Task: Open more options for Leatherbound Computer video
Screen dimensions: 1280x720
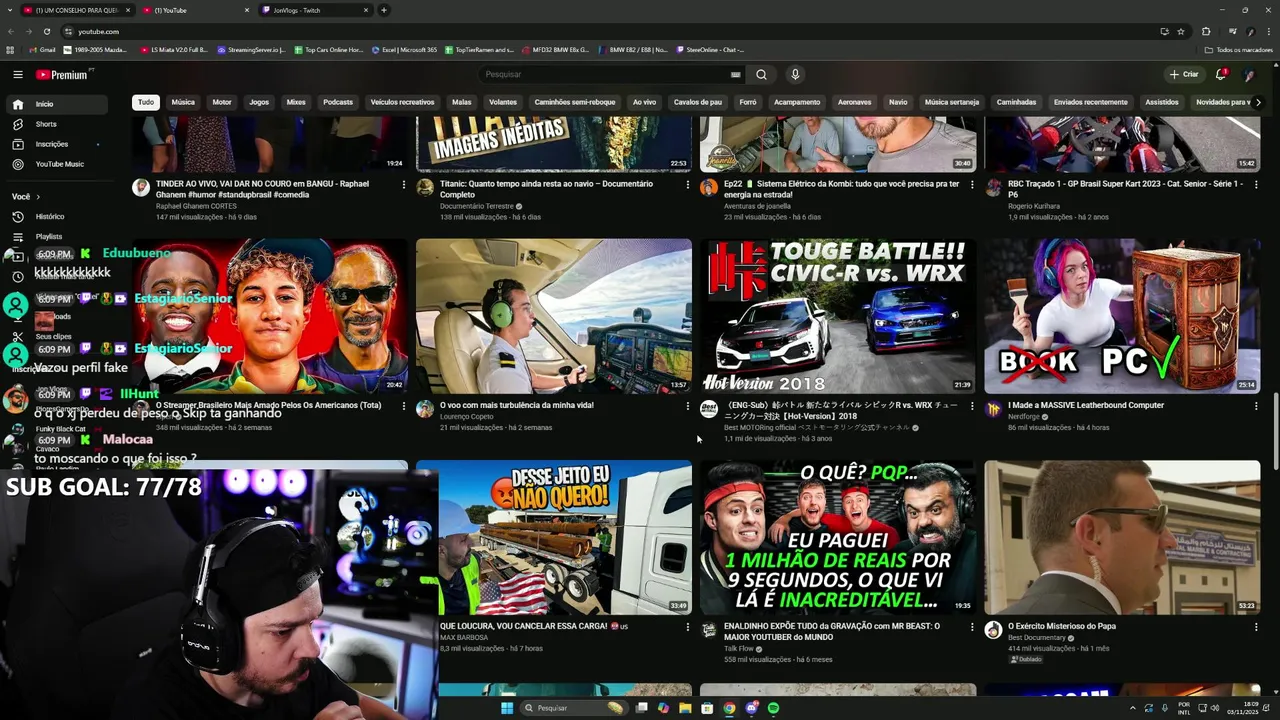Action: [x=1256, y=406]
